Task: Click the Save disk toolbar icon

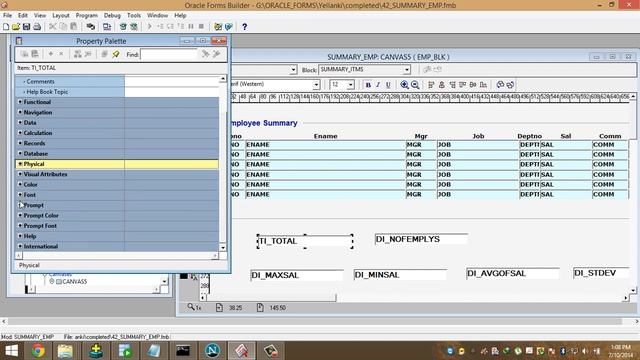Action: [27, 27]
